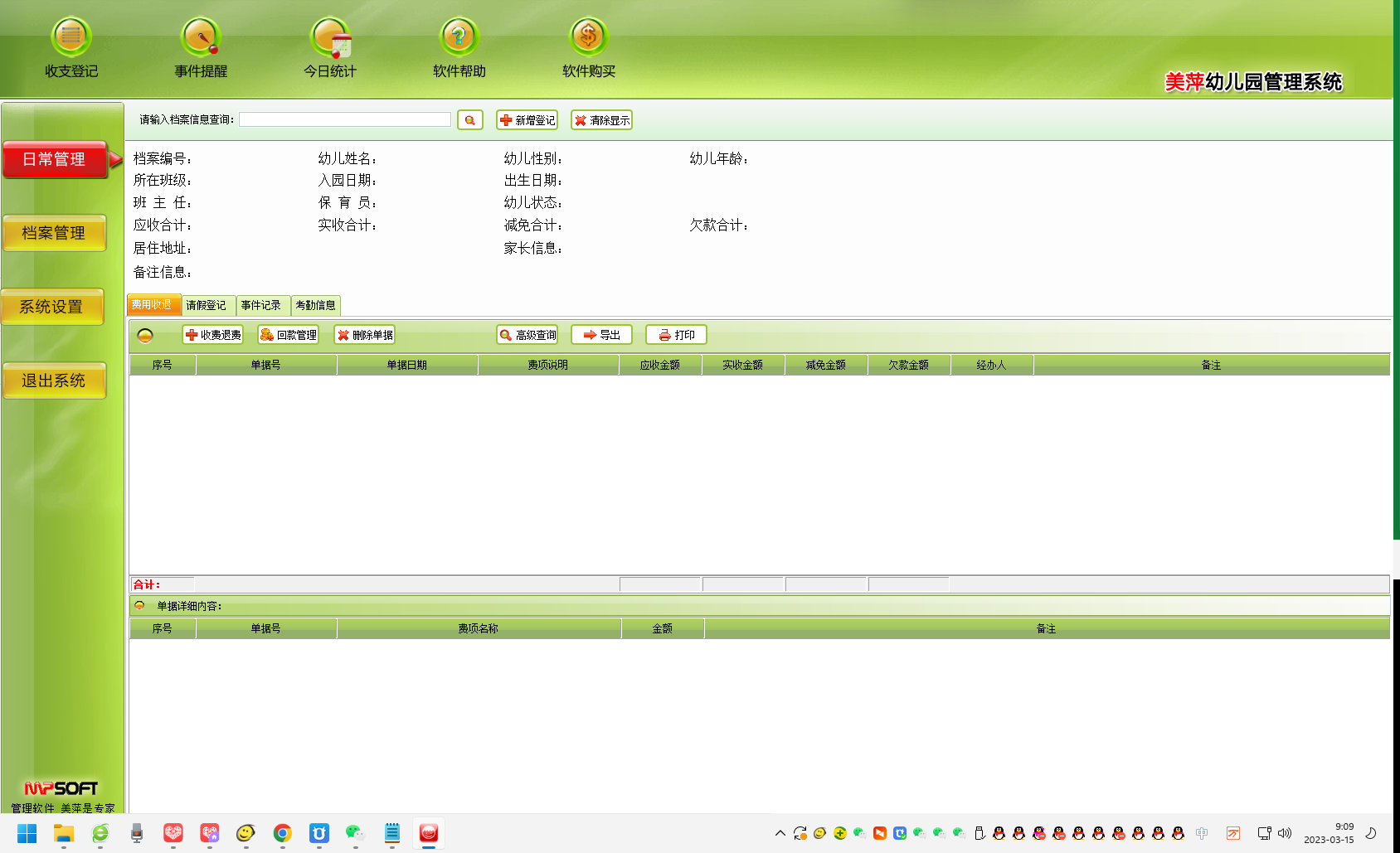Collapse the fee list round toggle icon
Viewport: 1400px width, 853px height.
tap(145, 335)
